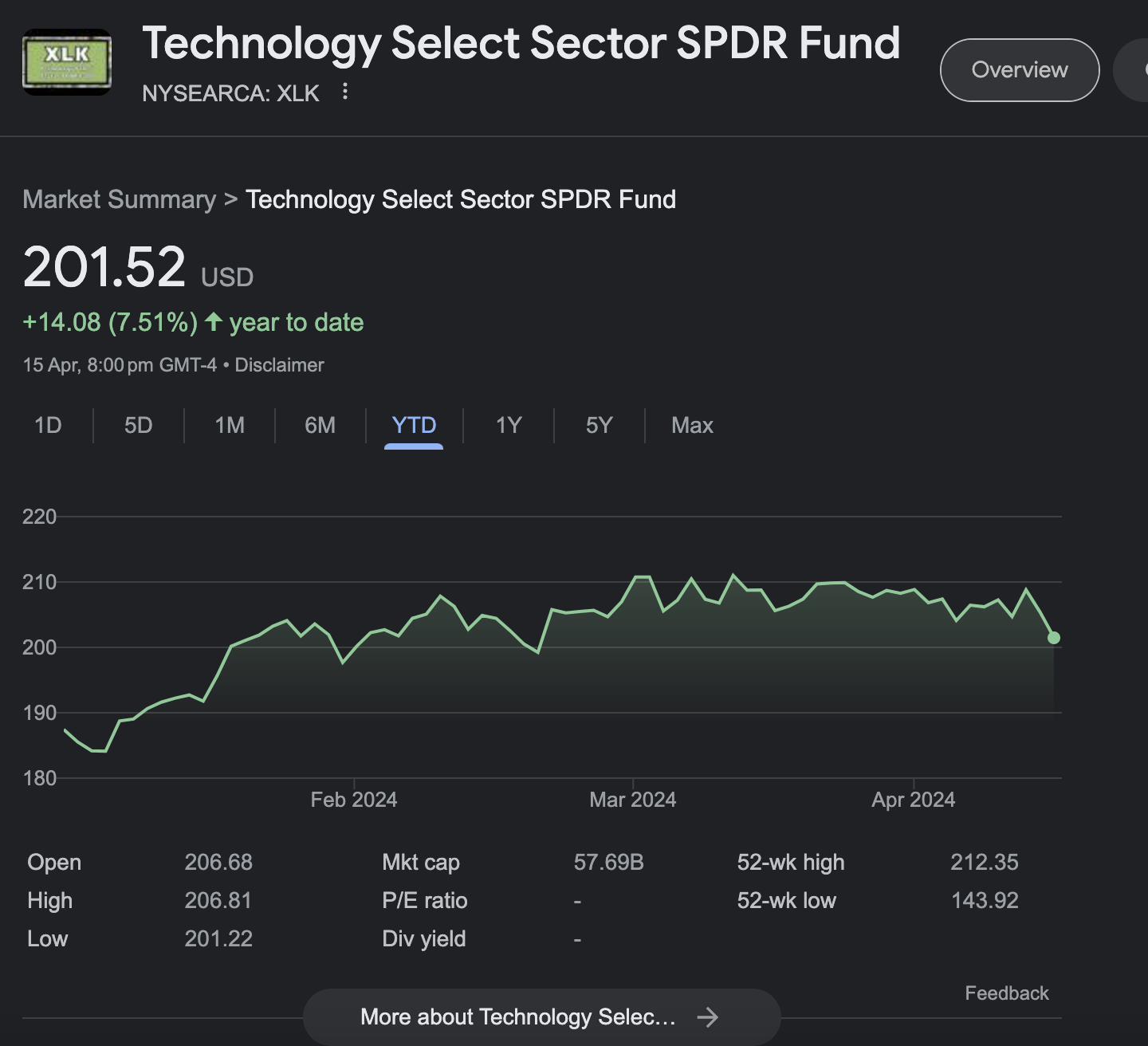Open the three-dot menu beside NYSEARCA: XLK
The height and width of the screenshot is (1046, 1148).
pyautogui.click(x=345, y=92)
